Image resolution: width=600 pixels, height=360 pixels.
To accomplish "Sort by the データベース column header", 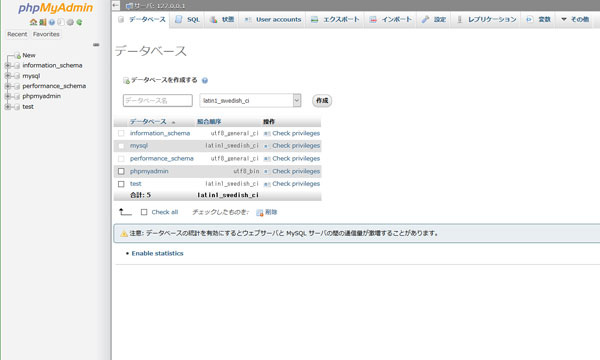I will 148,122.
